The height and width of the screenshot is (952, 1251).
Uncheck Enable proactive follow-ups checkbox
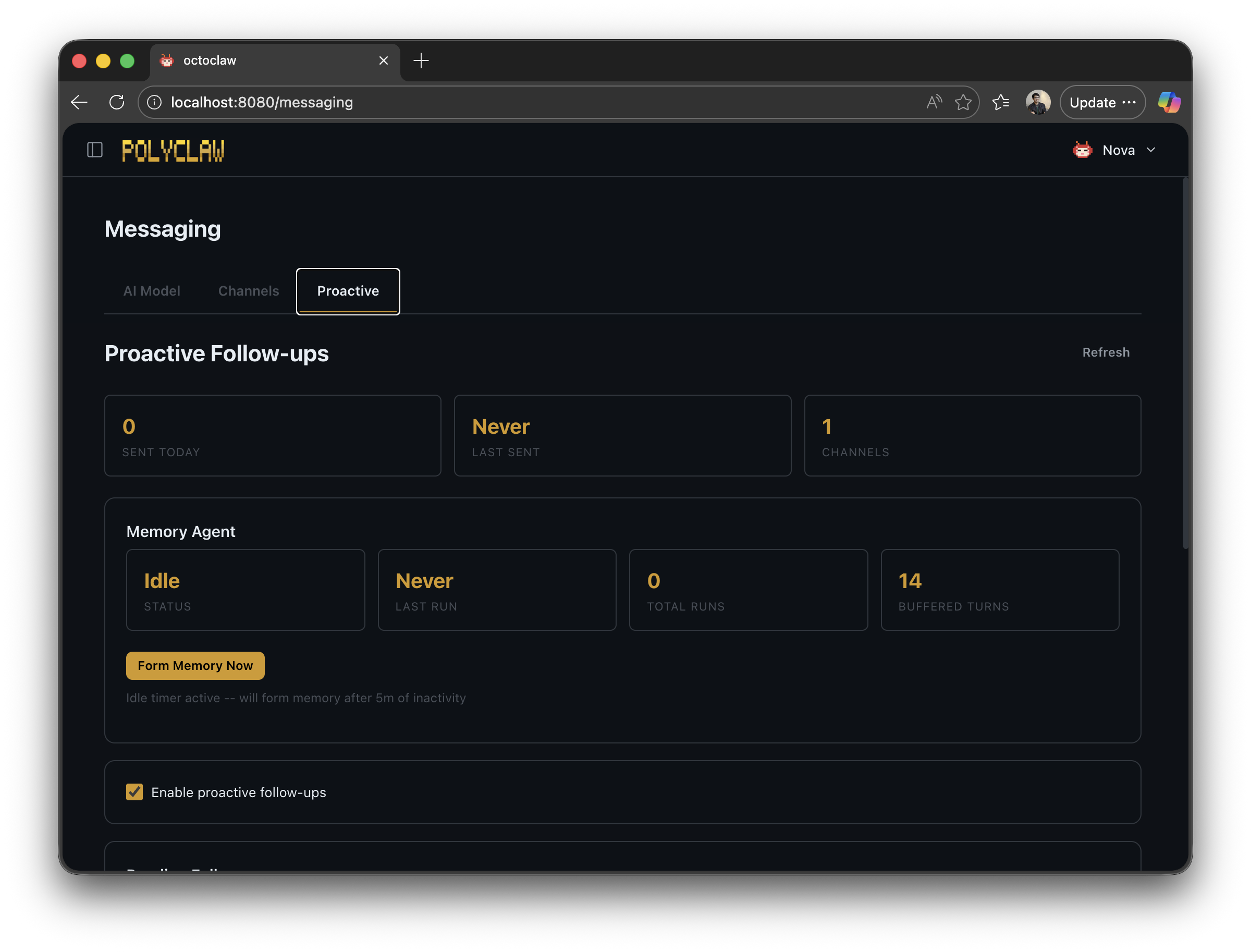134,792
